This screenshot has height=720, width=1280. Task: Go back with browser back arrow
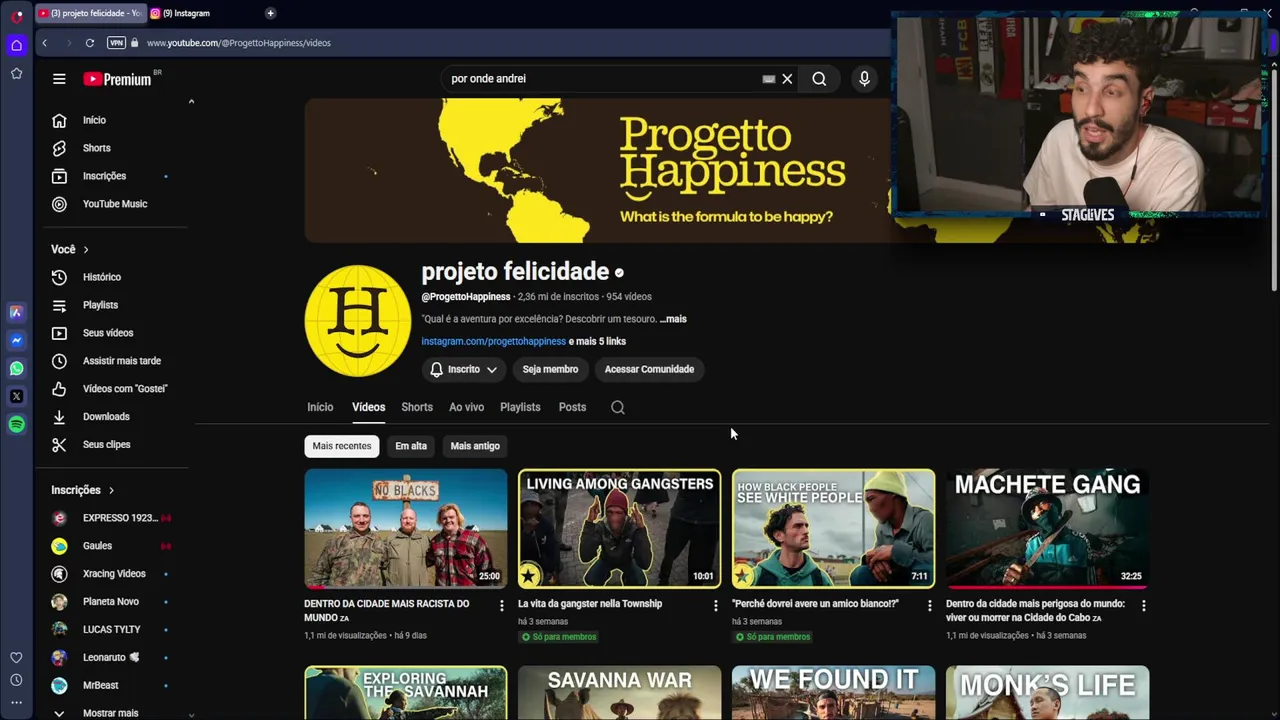pyautogui.click(x=44, y=43)
